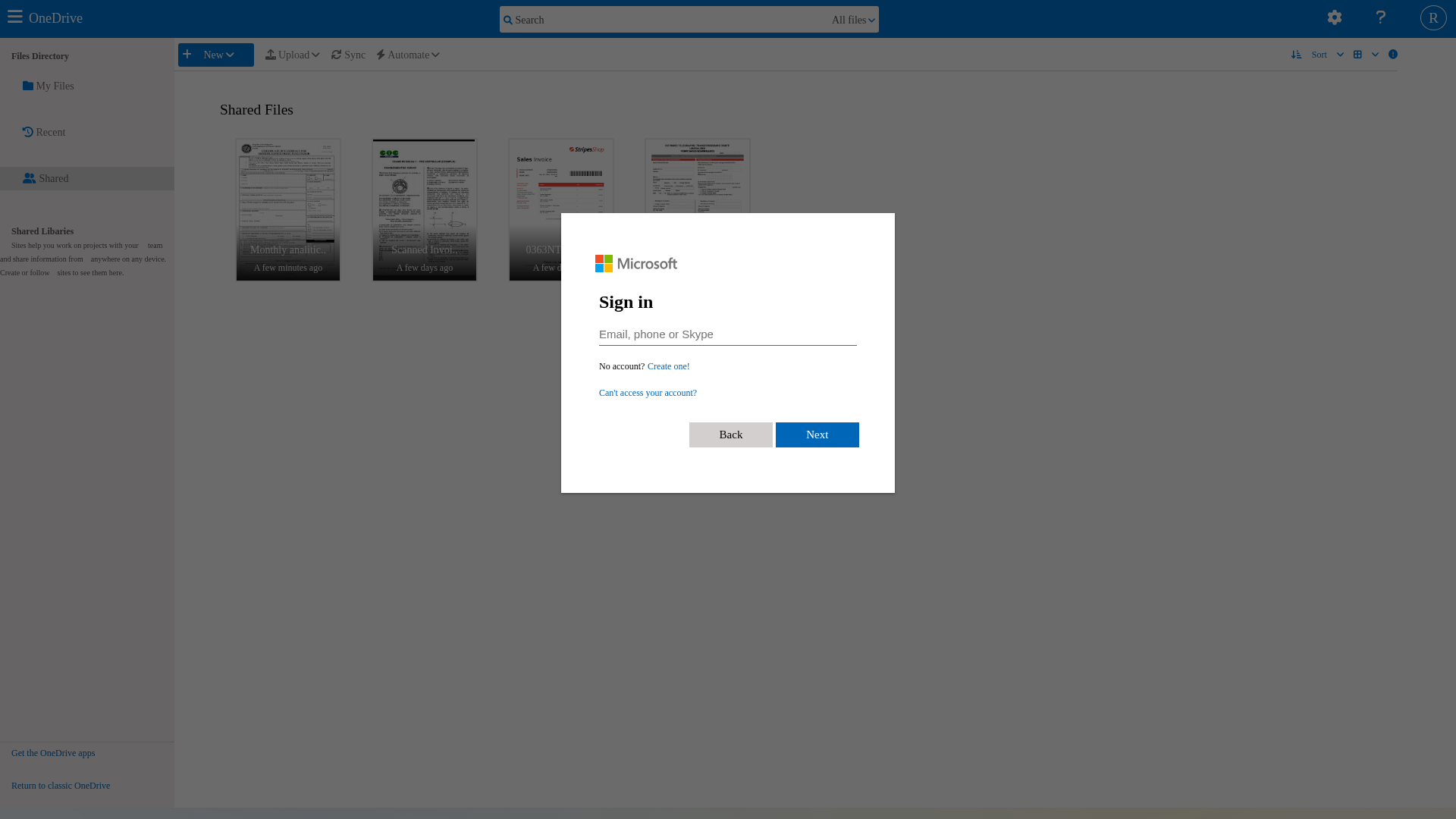This screenshot has width=1456, height=819.
Task: Open the settings gear icon
Action: tap(1335, 17)
